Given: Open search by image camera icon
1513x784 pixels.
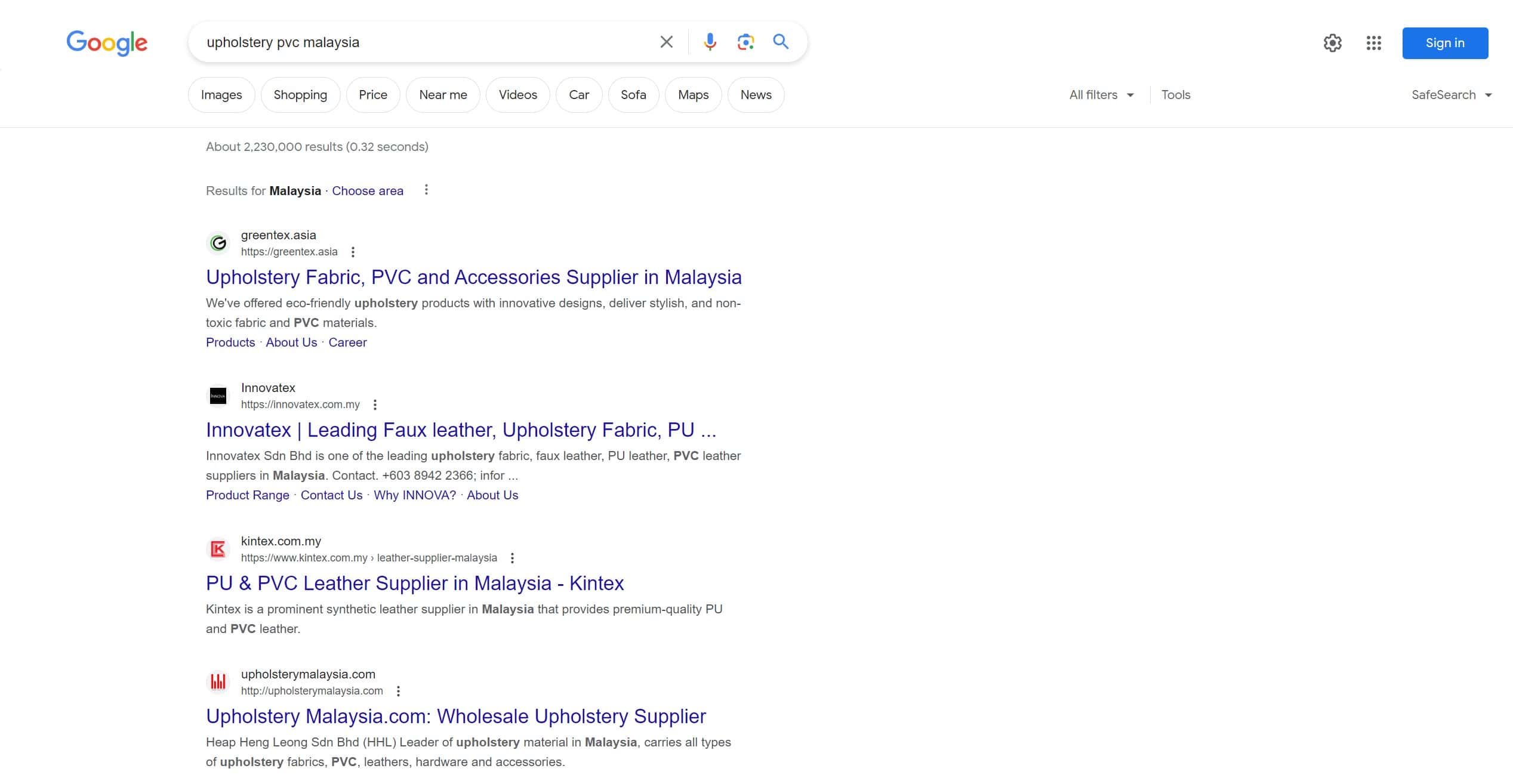Looking at the screenshot, I should pos(745,42).
